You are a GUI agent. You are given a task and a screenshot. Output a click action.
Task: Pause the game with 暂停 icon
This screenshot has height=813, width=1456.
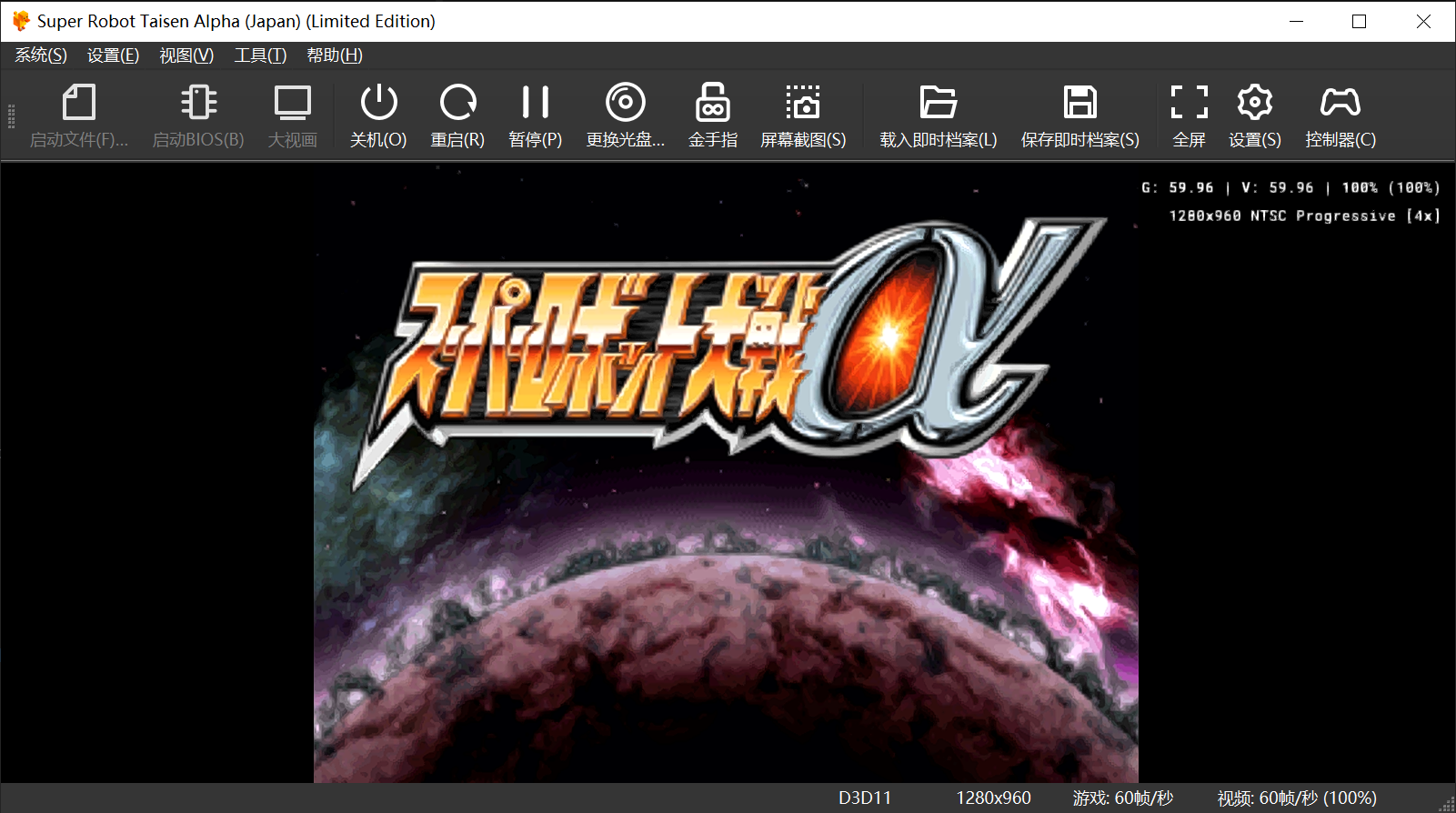point(536,103)
